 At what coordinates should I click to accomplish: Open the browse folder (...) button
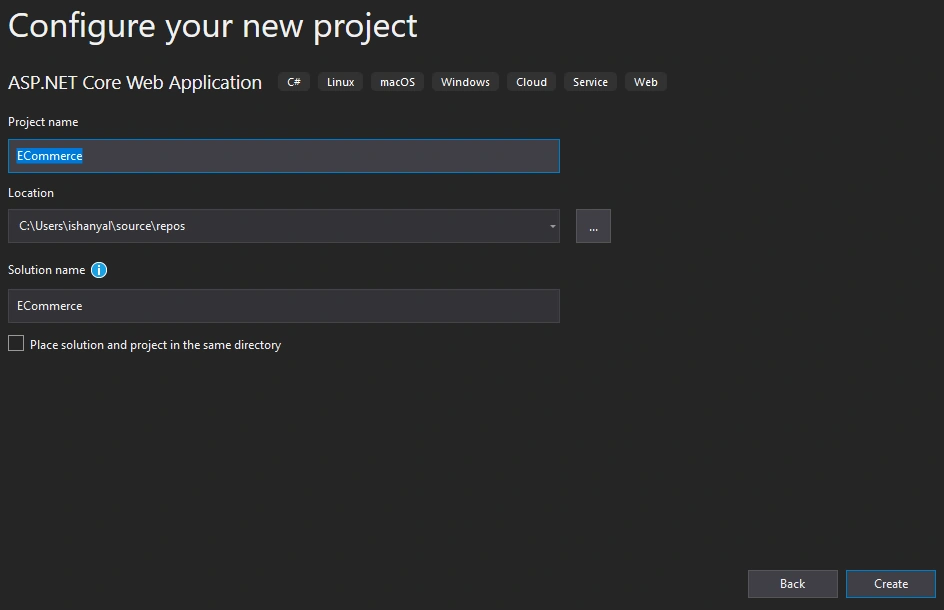[593, 226]
